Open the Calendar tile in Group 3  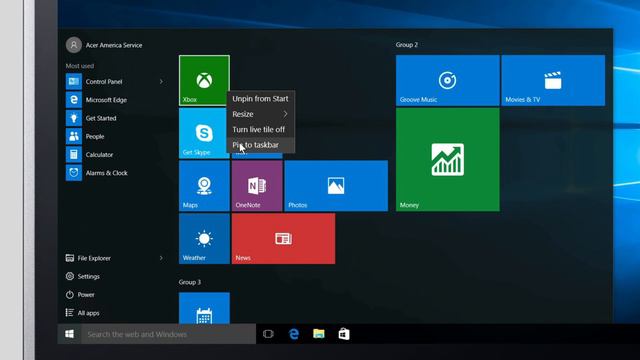pyautogui.click(x=204, y=308)
